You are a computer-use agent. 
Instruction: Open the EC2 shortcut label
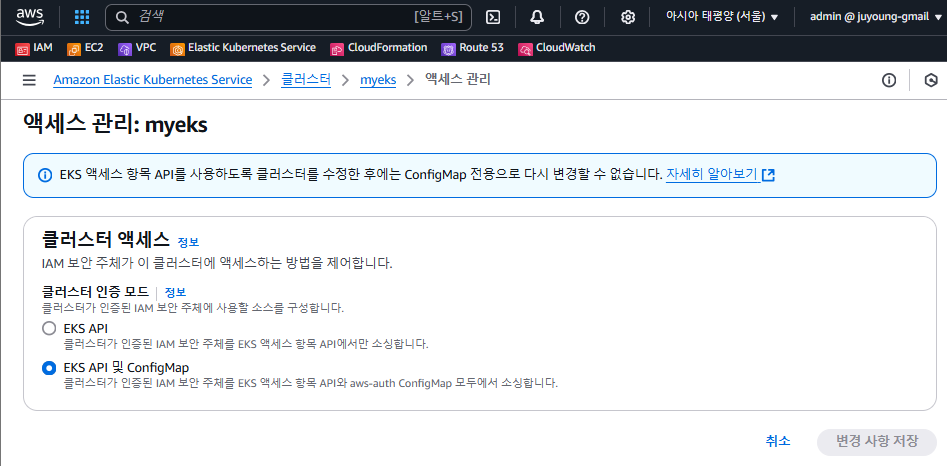pos(94,48)
